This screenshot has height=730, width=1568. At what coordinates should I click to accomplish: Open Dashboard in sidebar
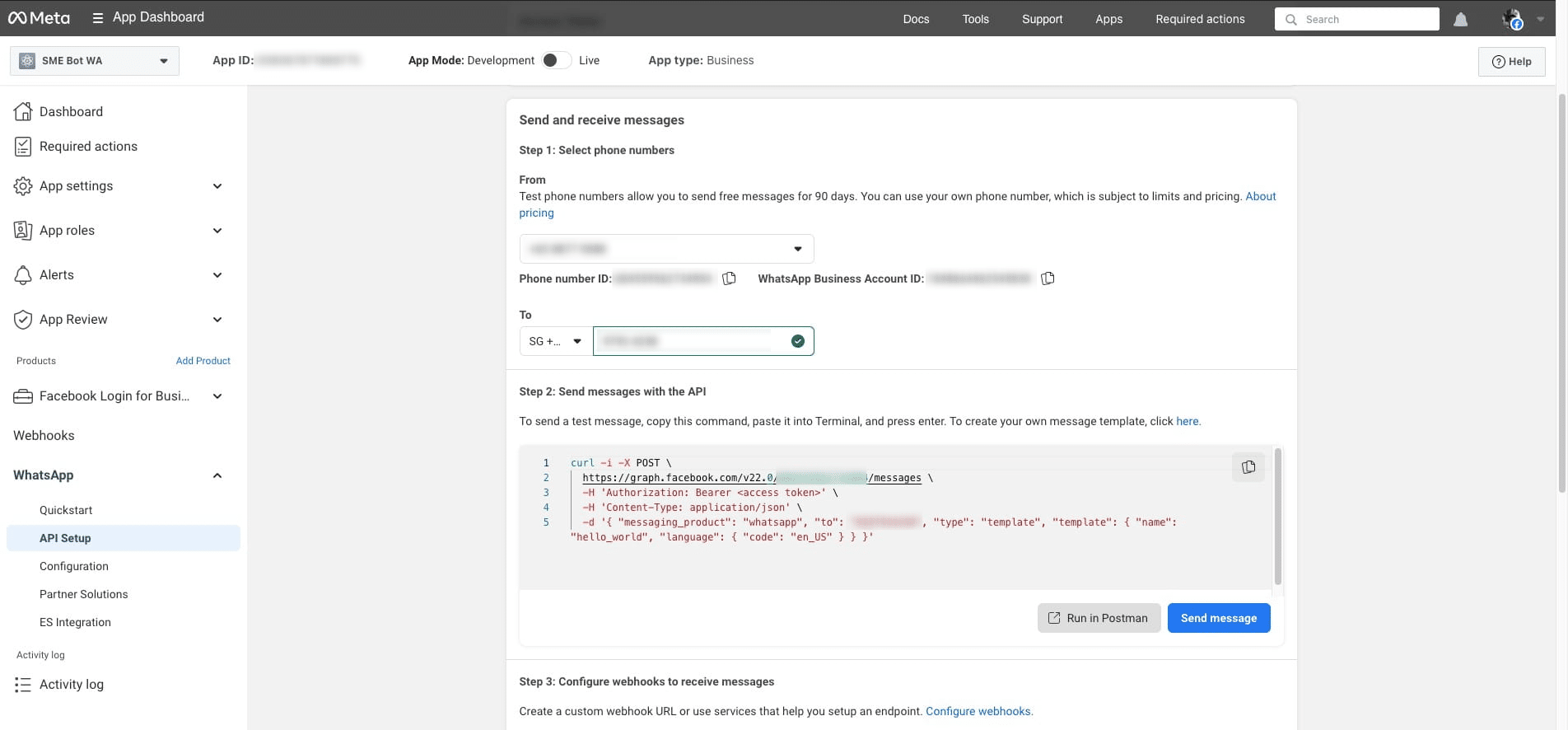71,111
